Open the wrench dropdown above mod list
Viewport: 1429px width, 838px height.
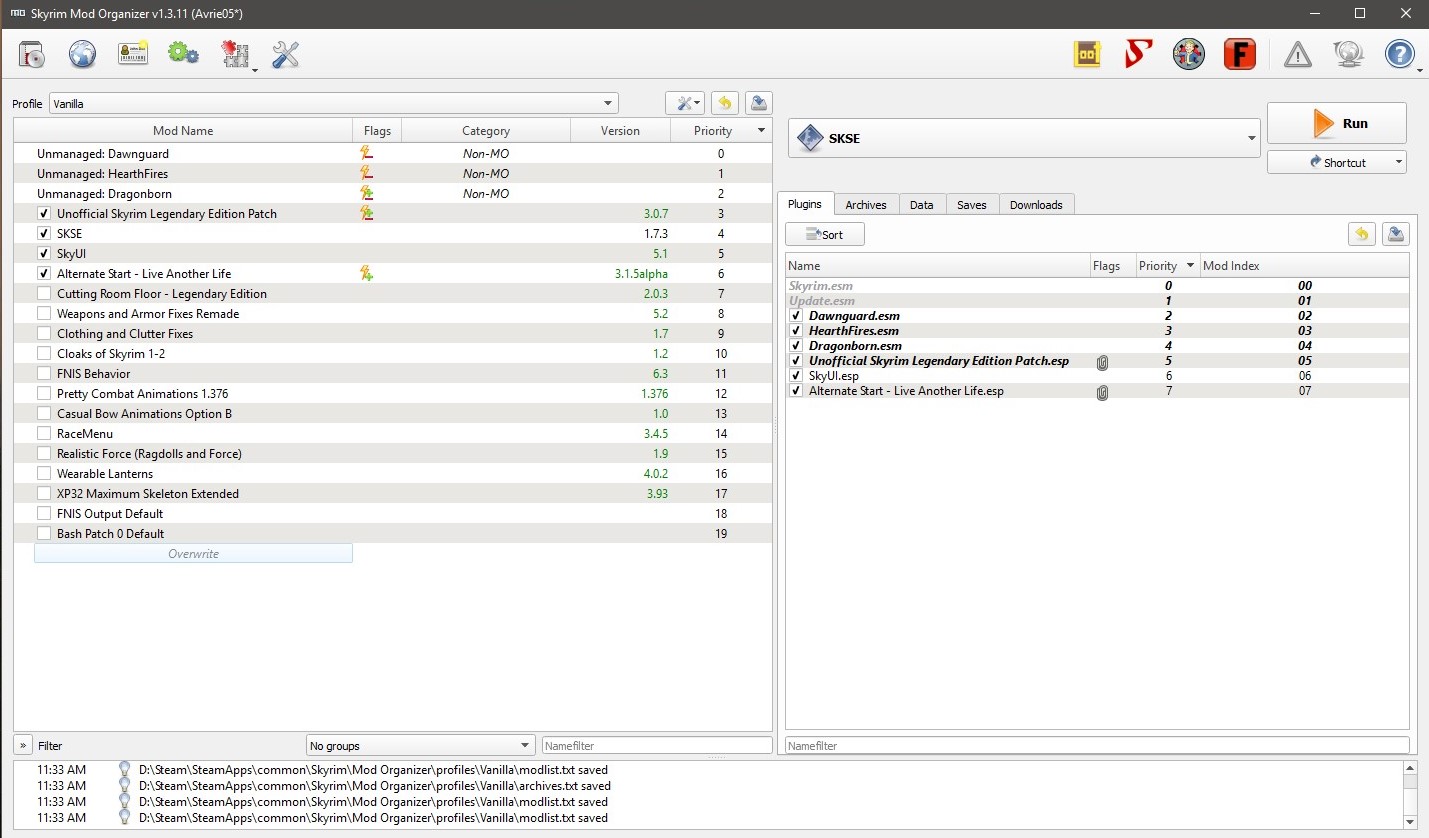tap(685, 103)
